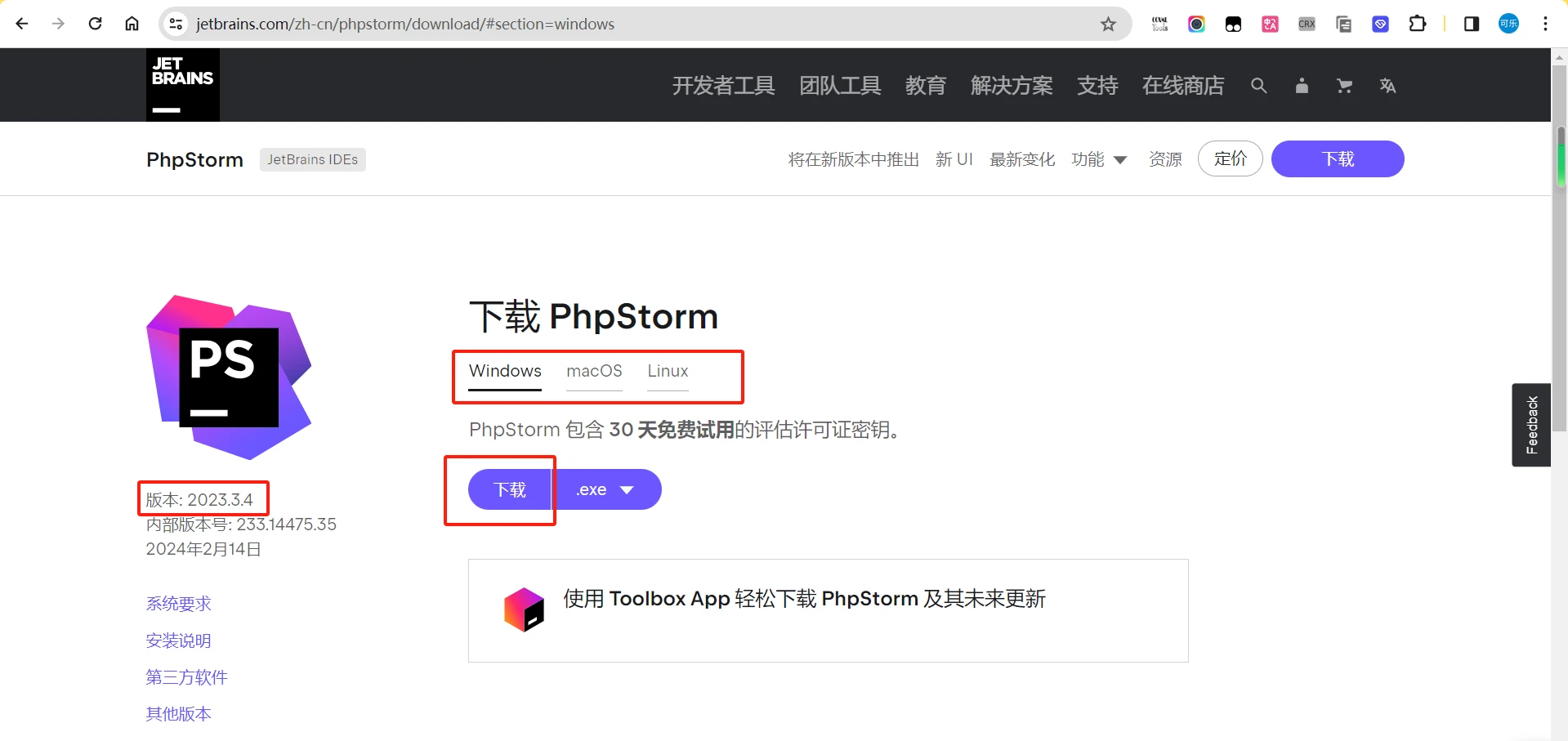This screenshot has width=1568, height=741.
Task: Open the Extensions puzzle icon
Action: pos(1418,24)
